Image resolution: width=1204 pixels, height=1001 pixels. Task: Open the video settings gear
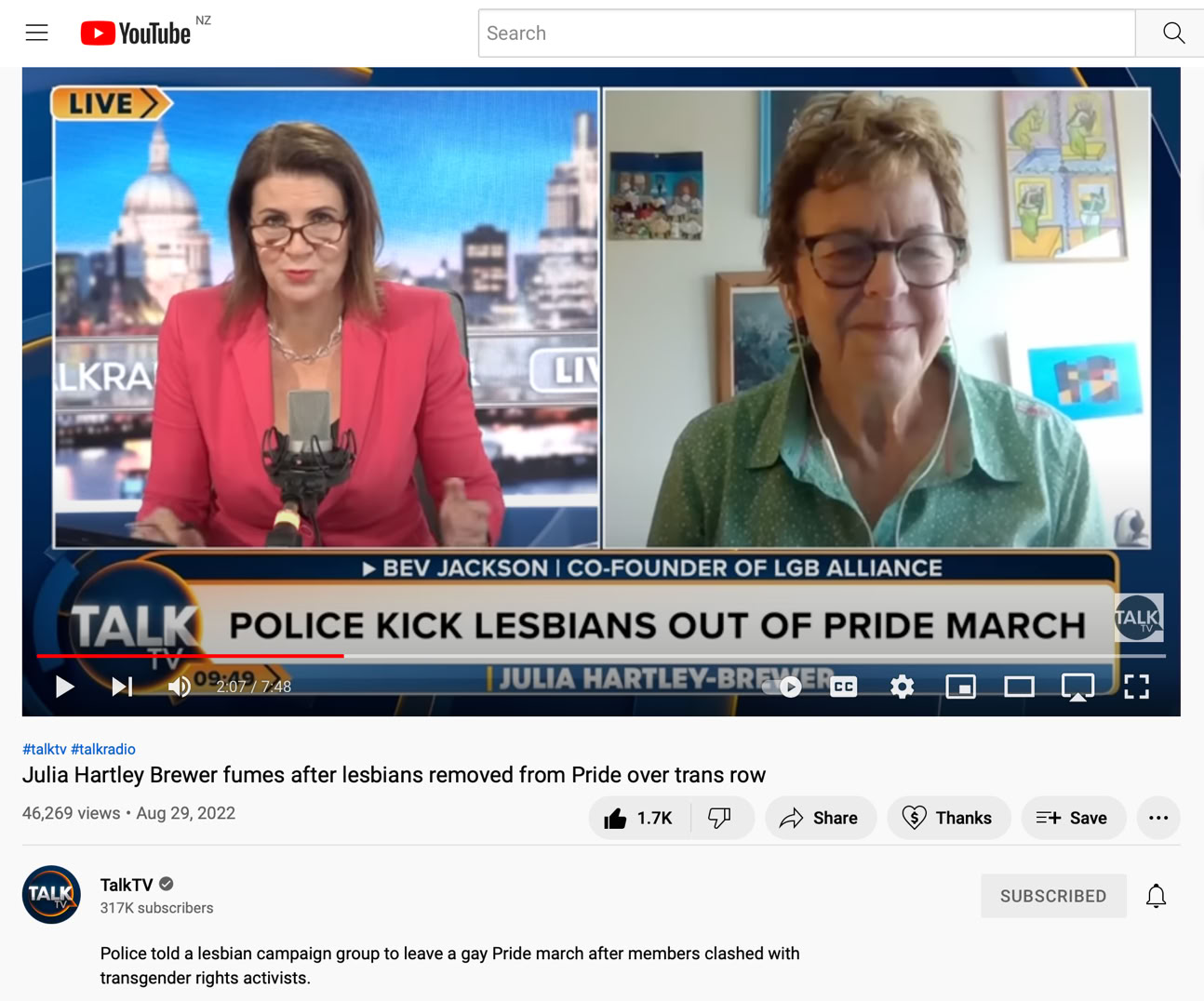click(x=902, y=687)
